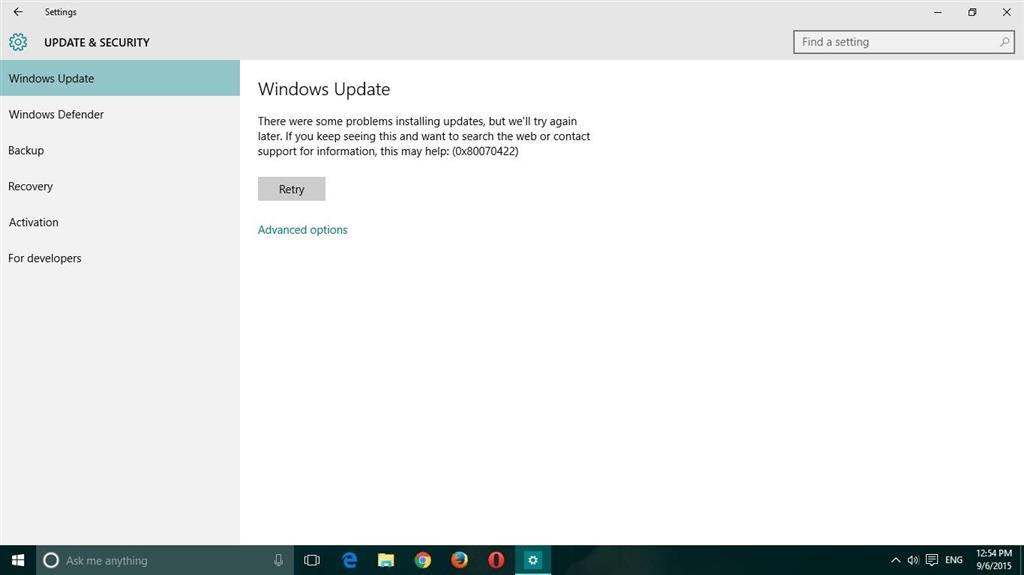Open the clock showing 12:54 PM

click(x=993, y=560)
